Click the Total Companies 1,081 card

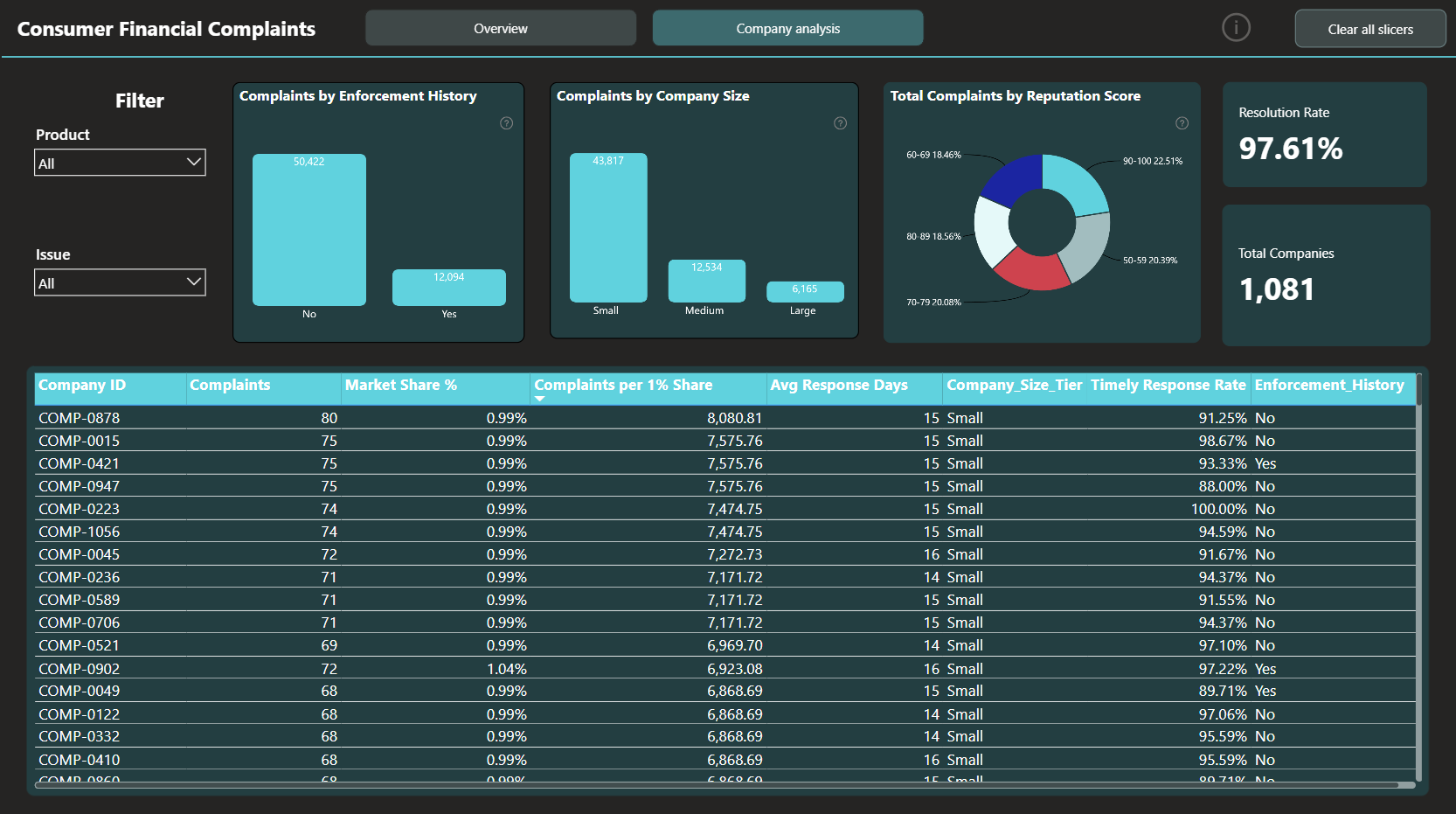coord(1326,275)
